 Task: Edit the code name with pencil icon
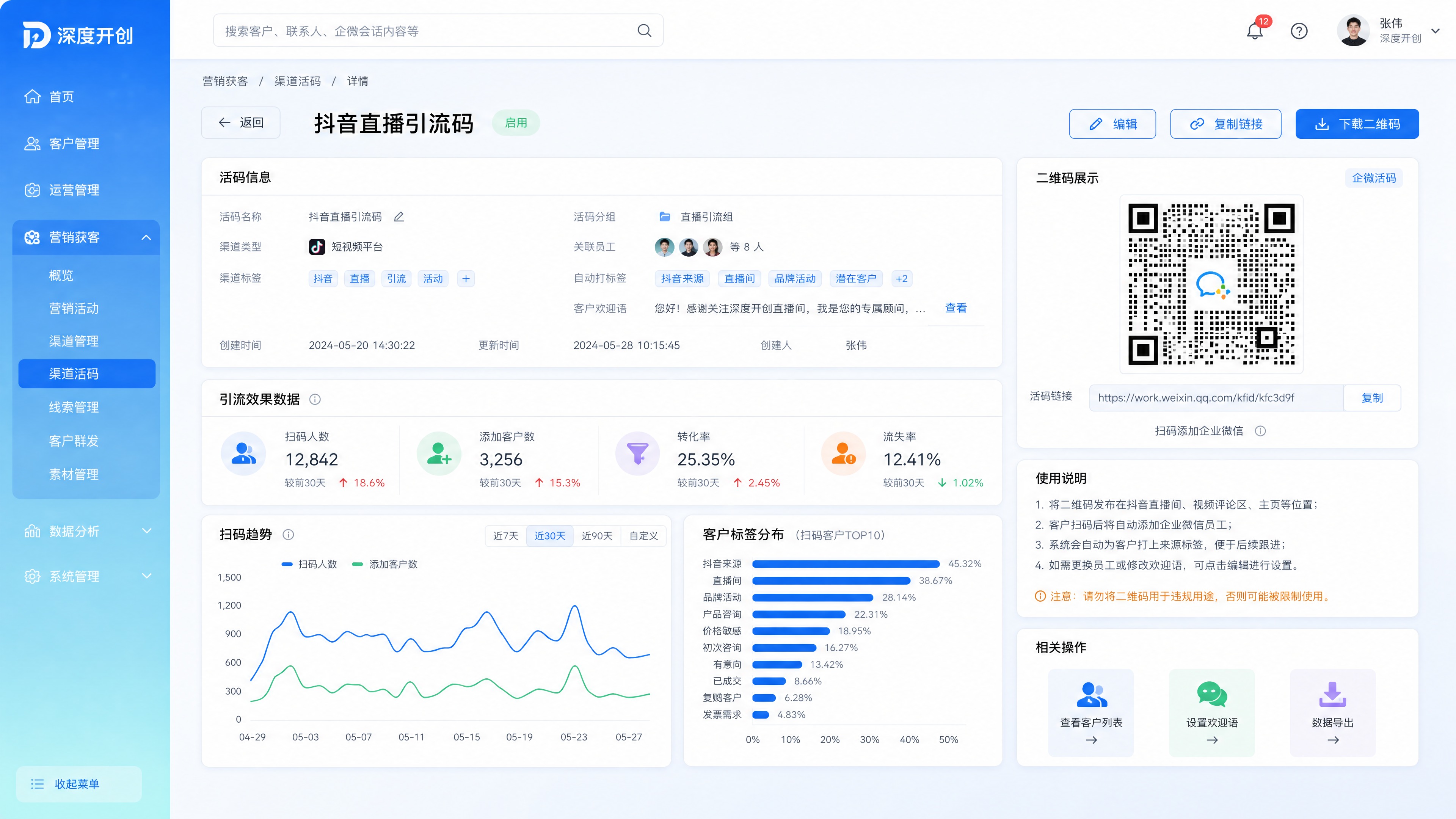(x=399, y=217)
